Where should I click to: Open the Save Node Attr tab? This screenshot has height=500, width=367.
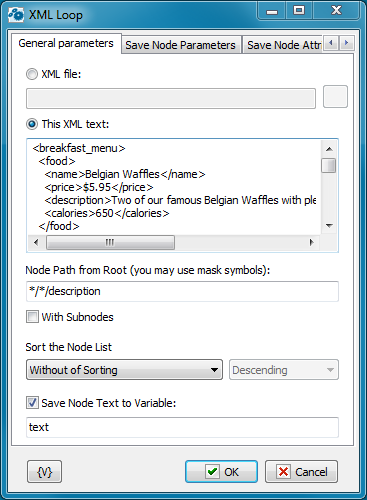283,45
